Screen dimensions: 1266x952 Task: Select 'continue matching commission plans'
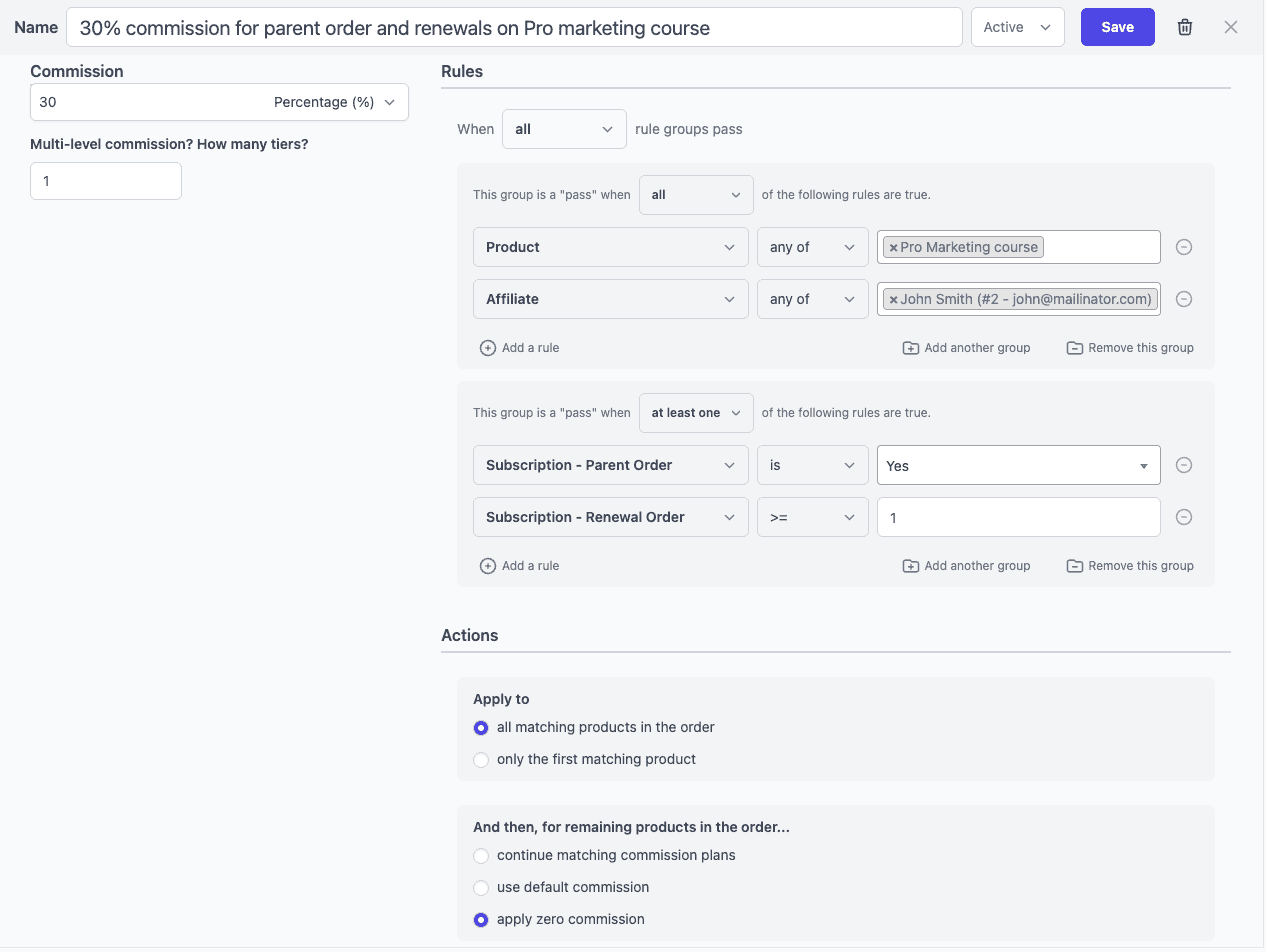click(x=481, y=856)
